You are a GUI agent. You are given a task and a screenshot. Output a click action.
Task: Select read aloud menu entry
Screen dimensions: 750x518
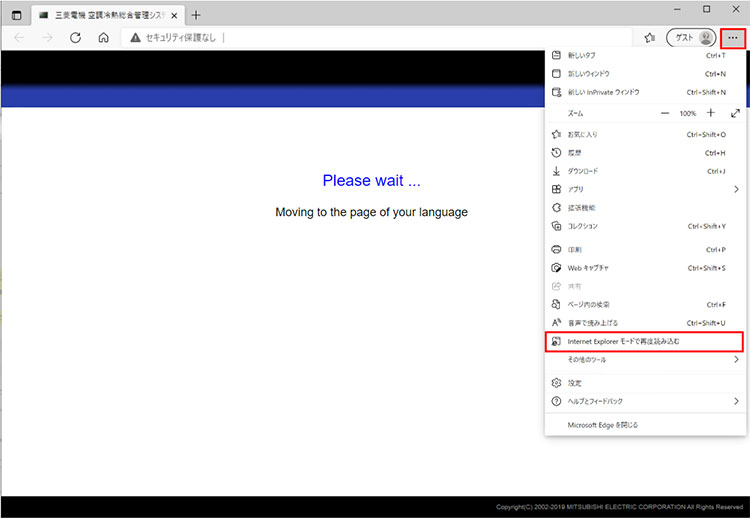pyautogui.click(x=645, y=323)
